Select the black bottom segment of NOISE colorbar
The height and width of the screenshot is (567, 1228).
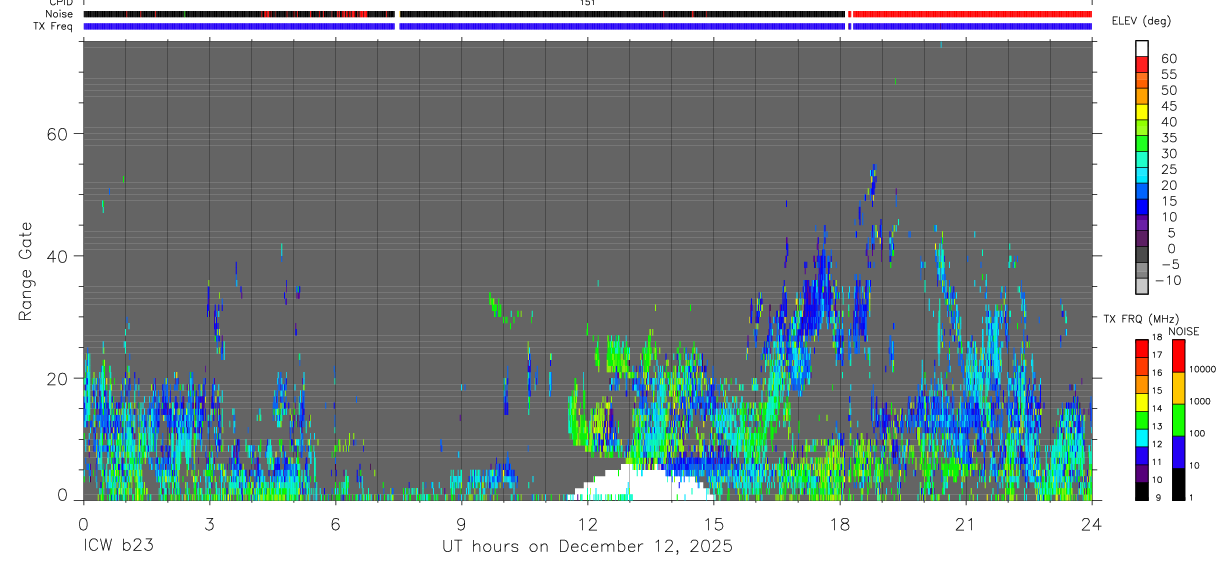(1178, 483)
